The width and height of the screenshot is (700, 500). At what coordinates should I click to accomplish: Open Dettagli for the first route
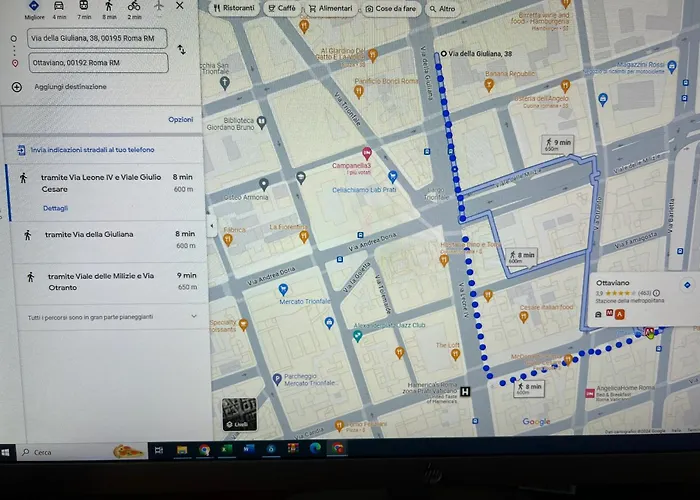click(55, 208)
